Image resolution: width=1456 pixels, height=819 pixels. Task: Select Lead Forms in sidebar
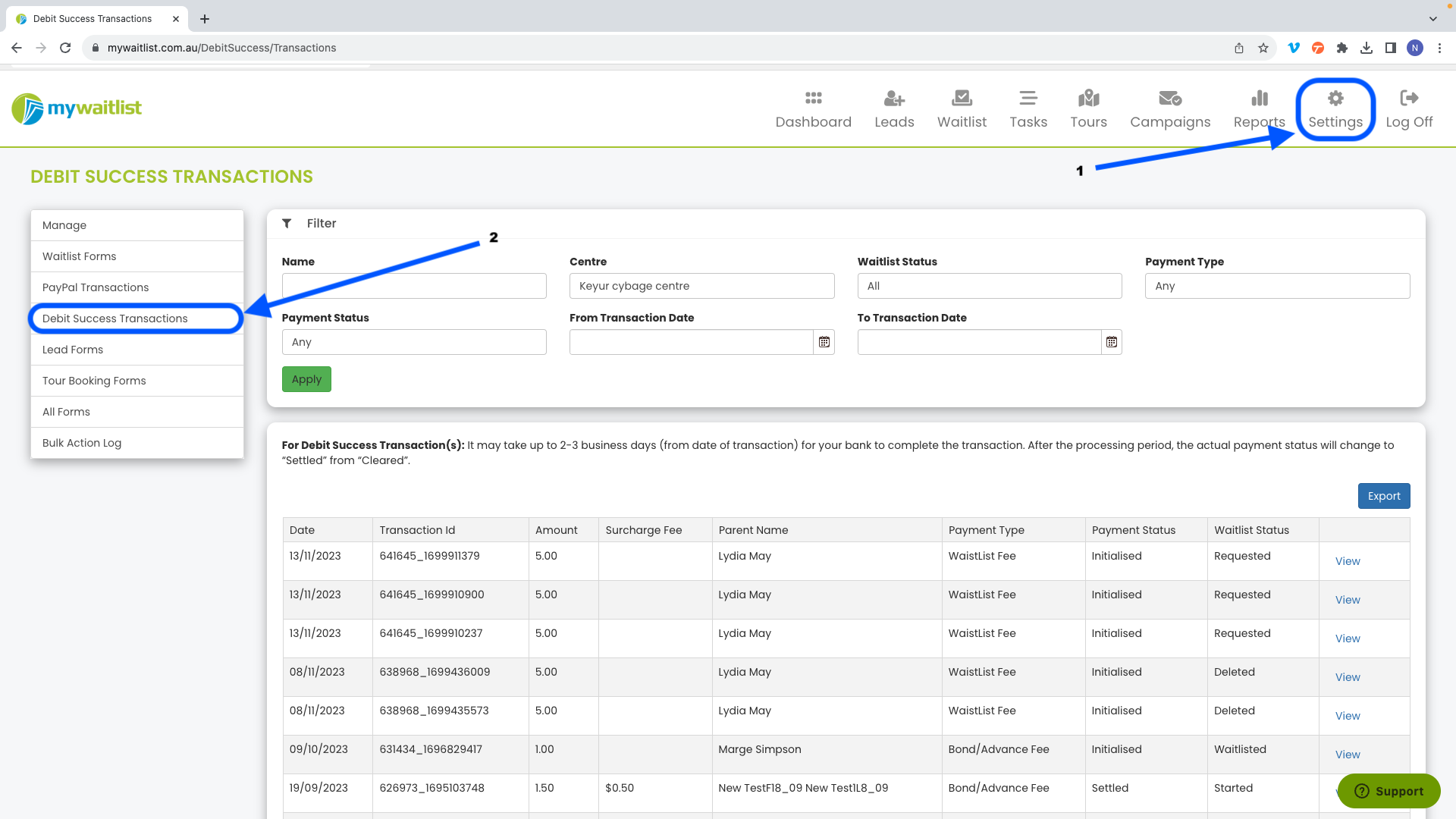click(137, 350)
